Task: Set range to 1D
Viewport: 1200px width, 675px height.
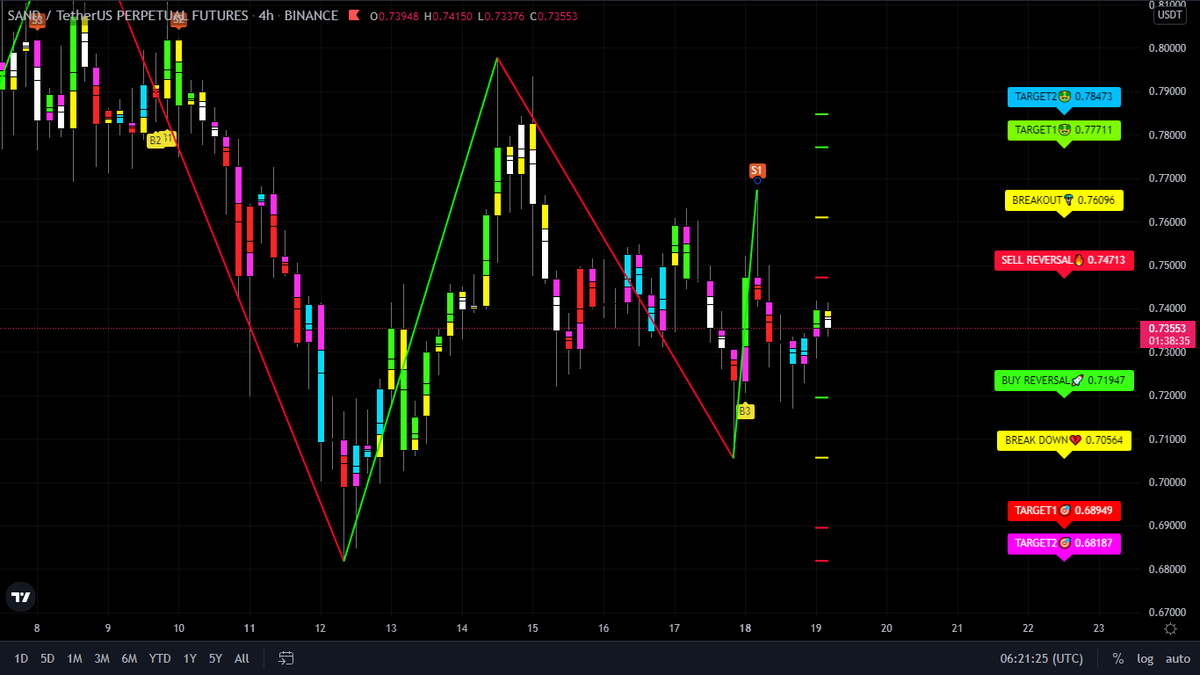Action: point(21,658)
